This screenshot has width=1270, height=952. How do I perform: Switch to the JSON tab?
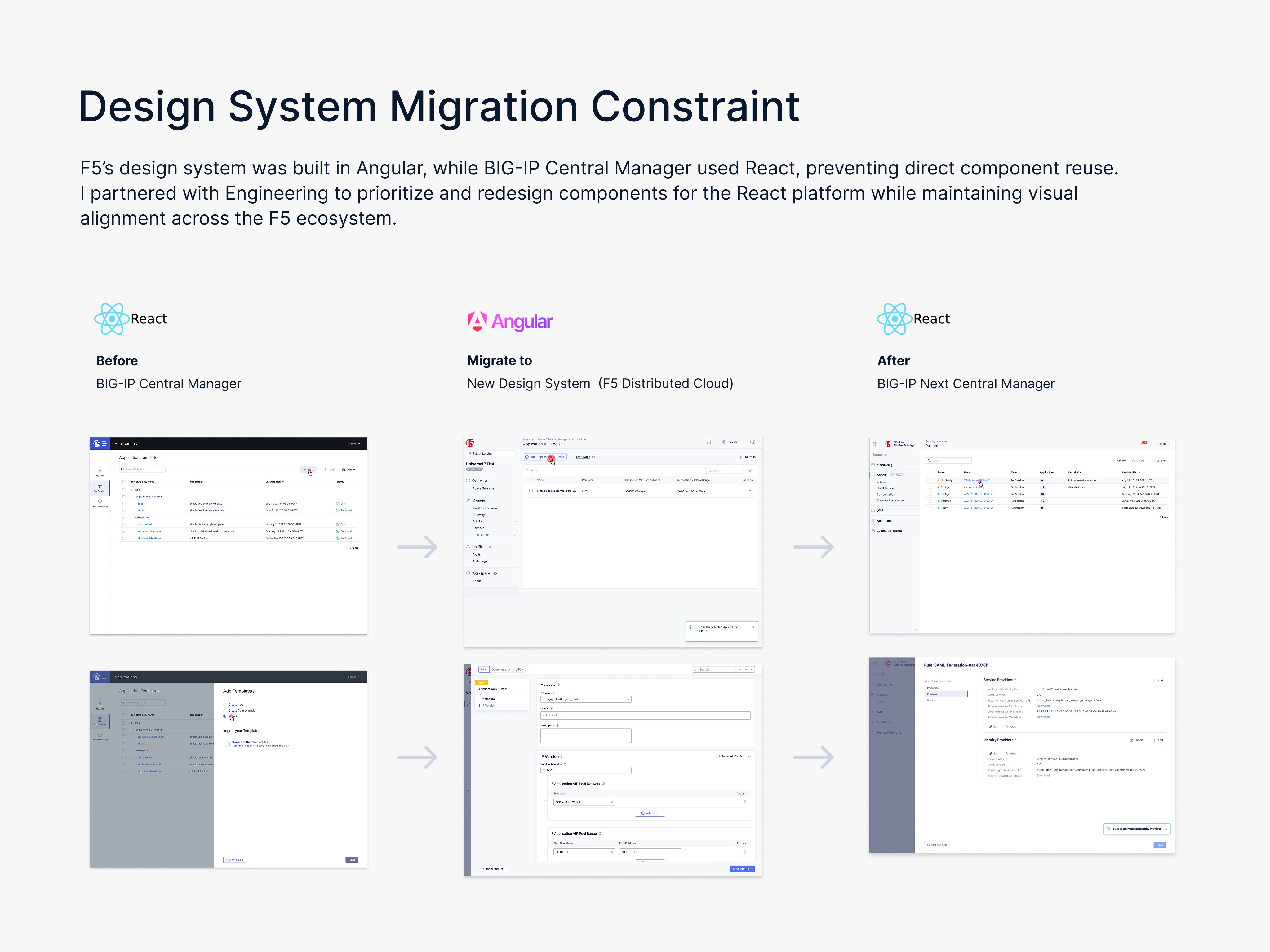(x=519, y=669)
